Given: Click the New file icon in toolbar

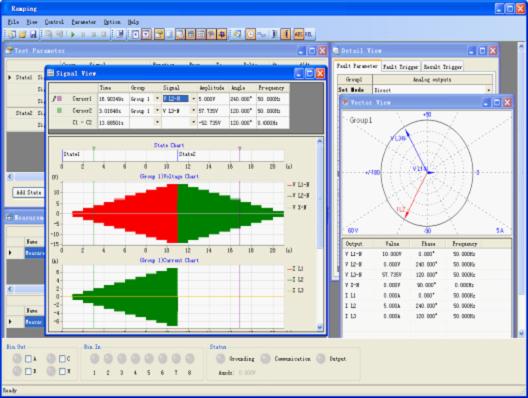Looking at the screenshot, I should (x=12, y=34).
